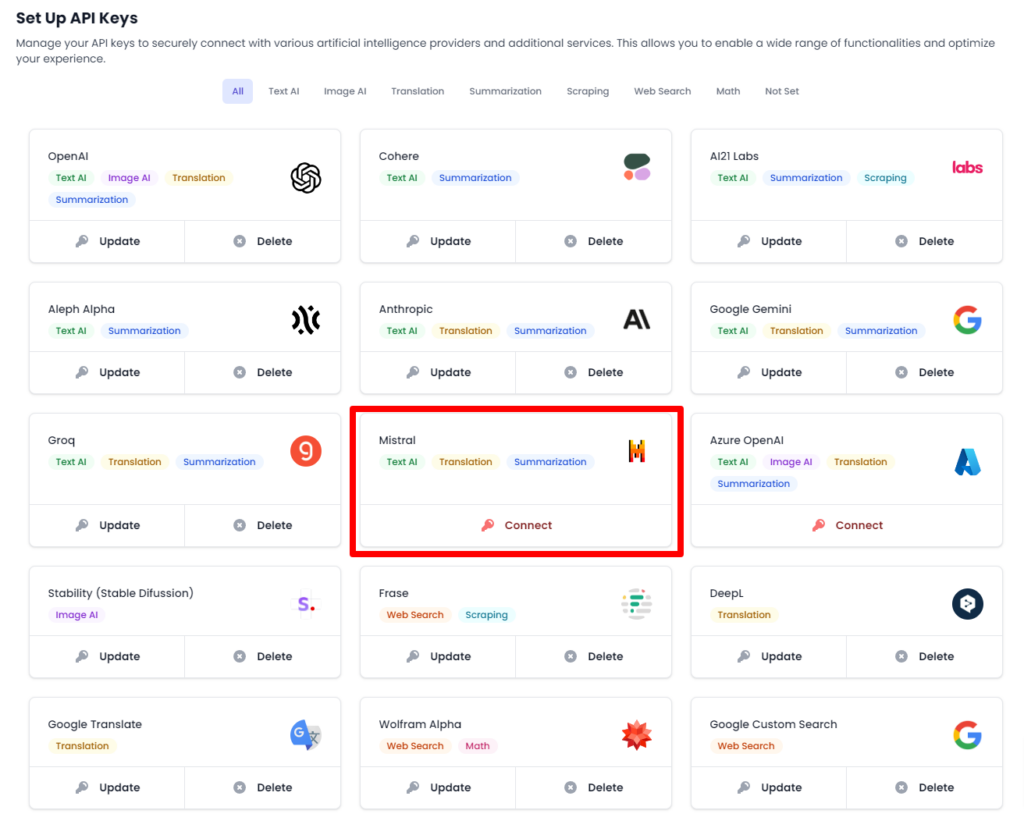The image size is (1024, 828).
Task: Click the DeepL logo icon
Action: [x=967, y=604]
